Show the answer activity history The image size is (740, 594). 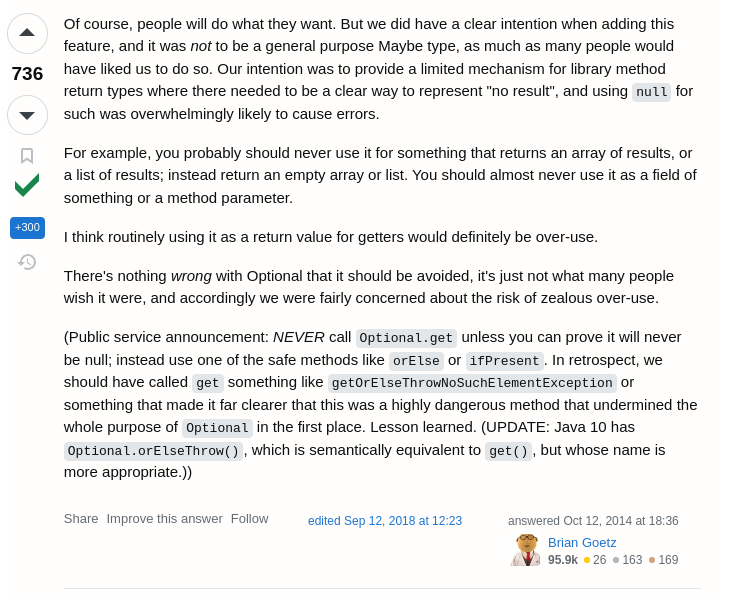(x=27, y=262)
